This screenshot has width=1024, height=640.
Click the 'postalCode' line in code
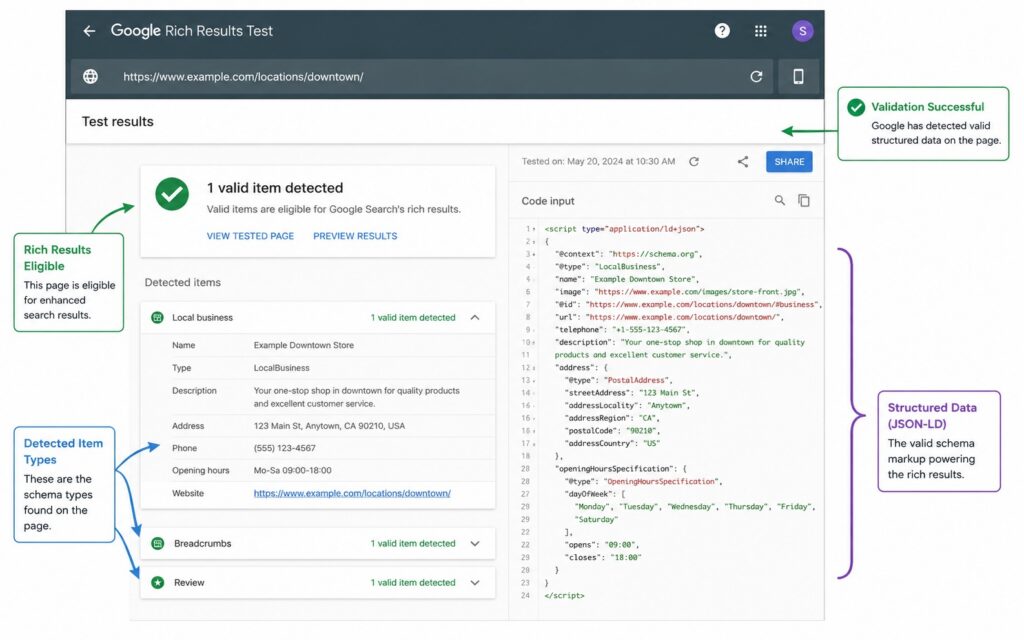tap(612, 431)
